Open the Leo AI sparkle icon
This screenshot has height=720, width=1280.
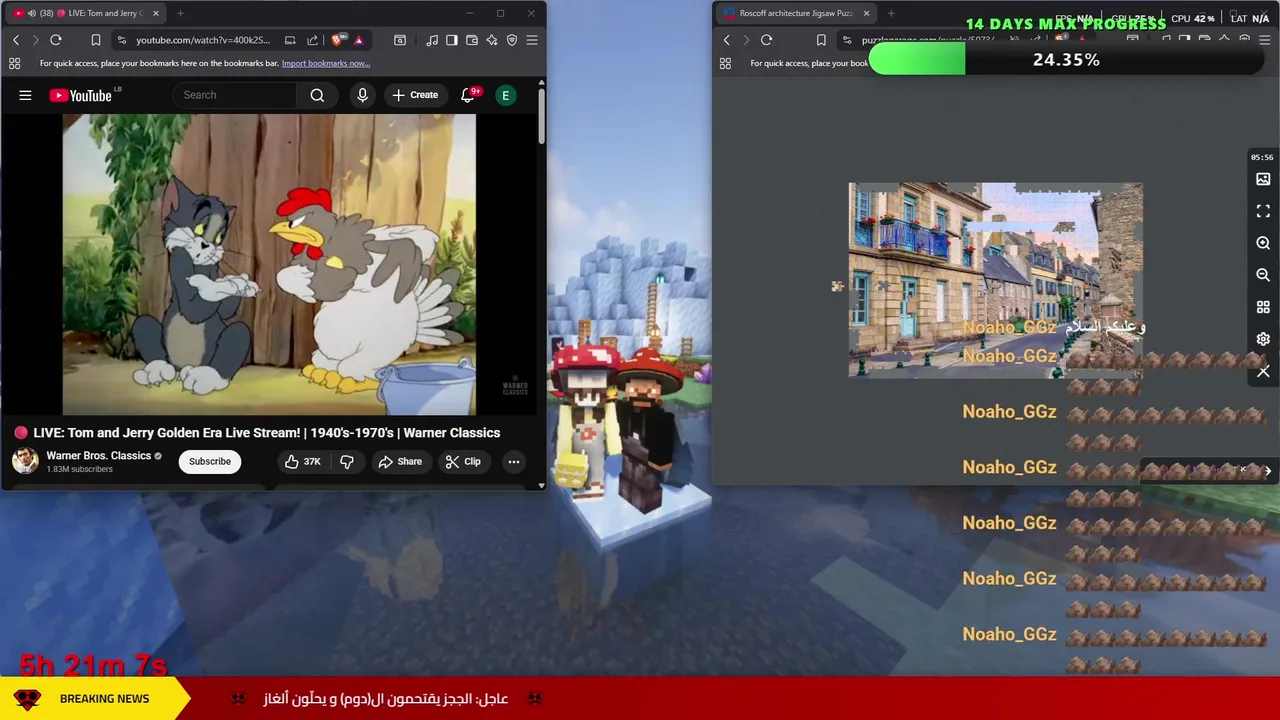pos(492,40)
